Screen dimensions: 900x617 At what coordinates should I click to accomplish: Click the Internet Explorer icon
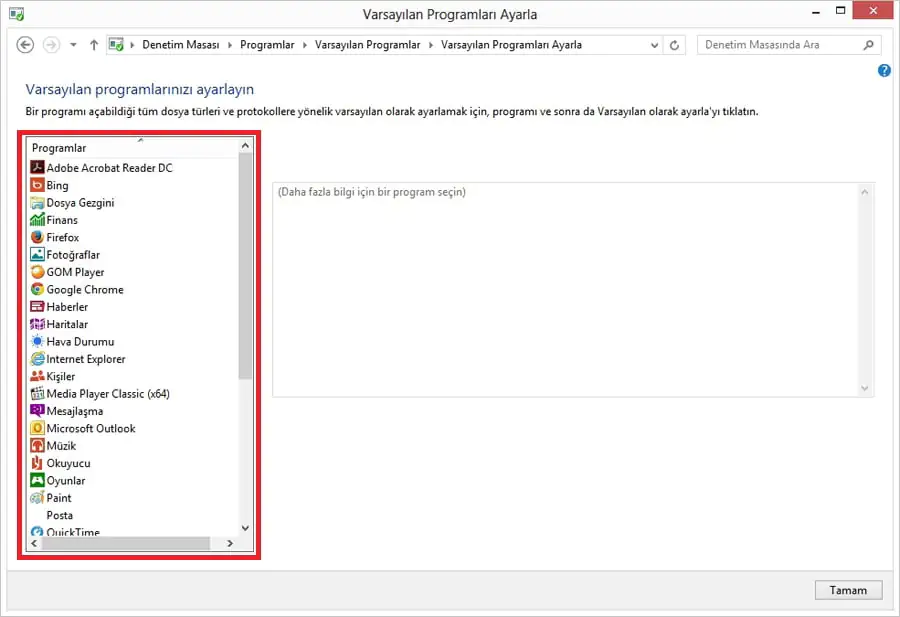[x=37, y=359]
